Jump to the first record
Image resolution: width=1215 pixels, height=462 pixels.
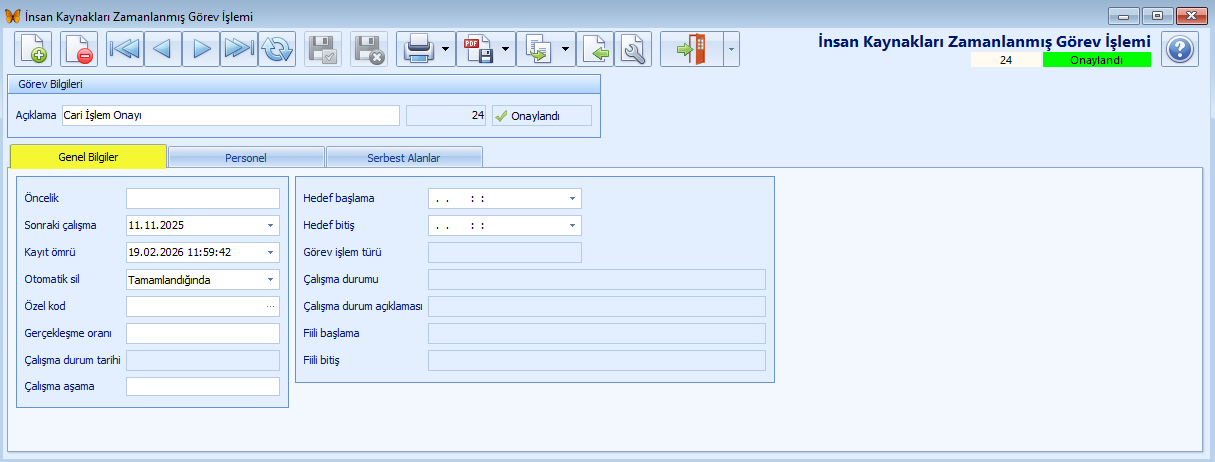coord(125,48)
